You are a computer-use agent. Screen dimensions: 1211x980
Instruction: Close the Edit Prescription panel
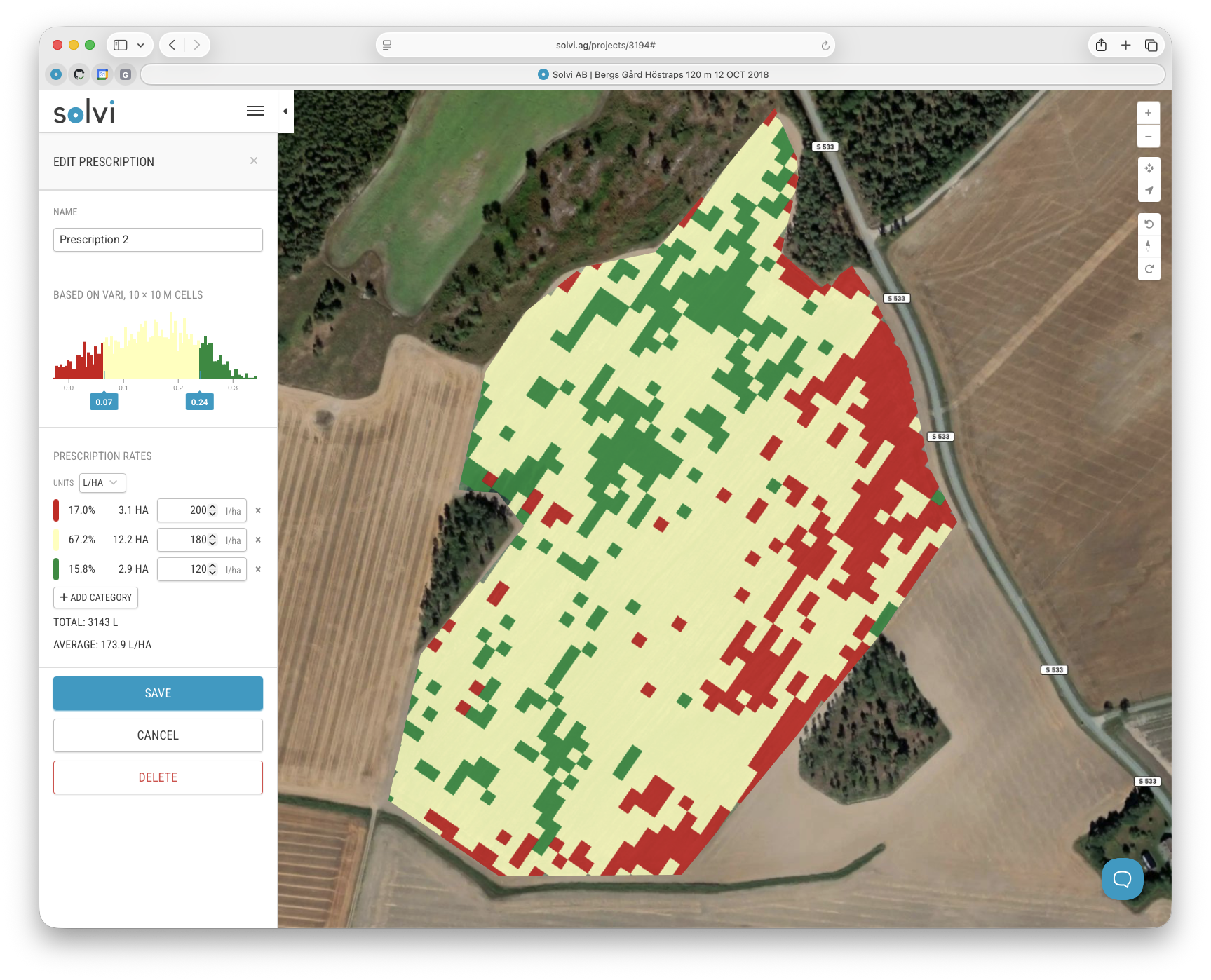tap(254, 161)
